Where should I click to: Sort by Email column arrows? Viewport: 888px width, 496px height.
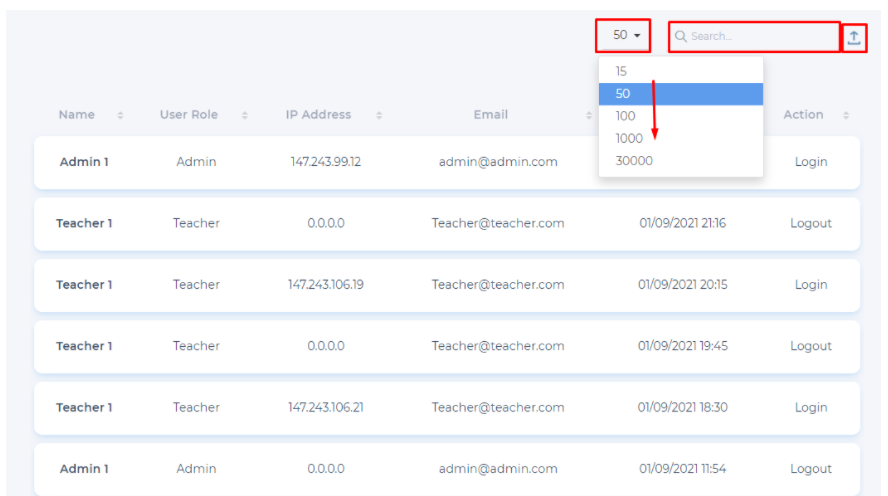(588, 116)
